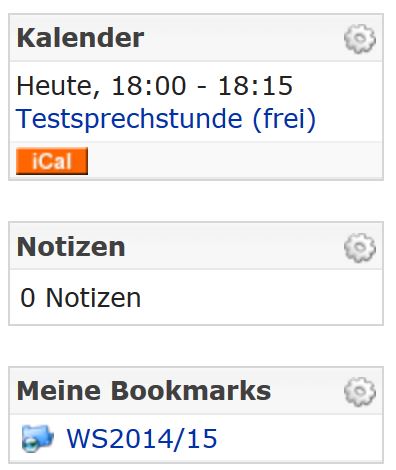Viewport: 396px width, 470px height.
Task: Open the Testsprechstunde (frei) appointment link
Action: point(166,119)
